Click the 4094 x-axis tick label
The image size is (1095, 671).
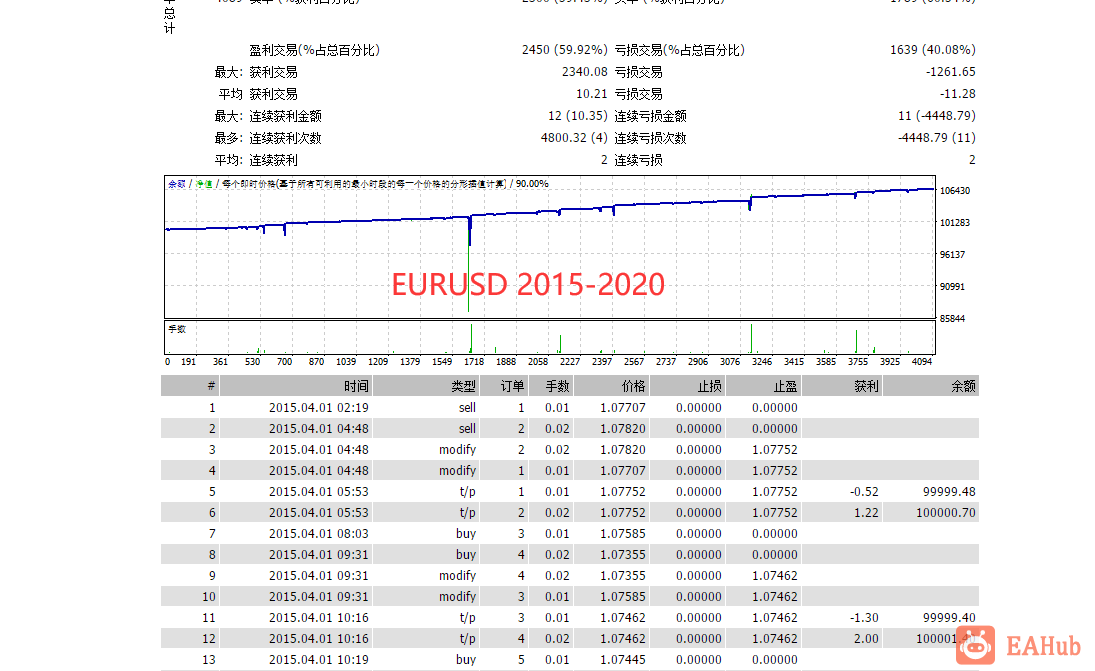coord(922,362)
